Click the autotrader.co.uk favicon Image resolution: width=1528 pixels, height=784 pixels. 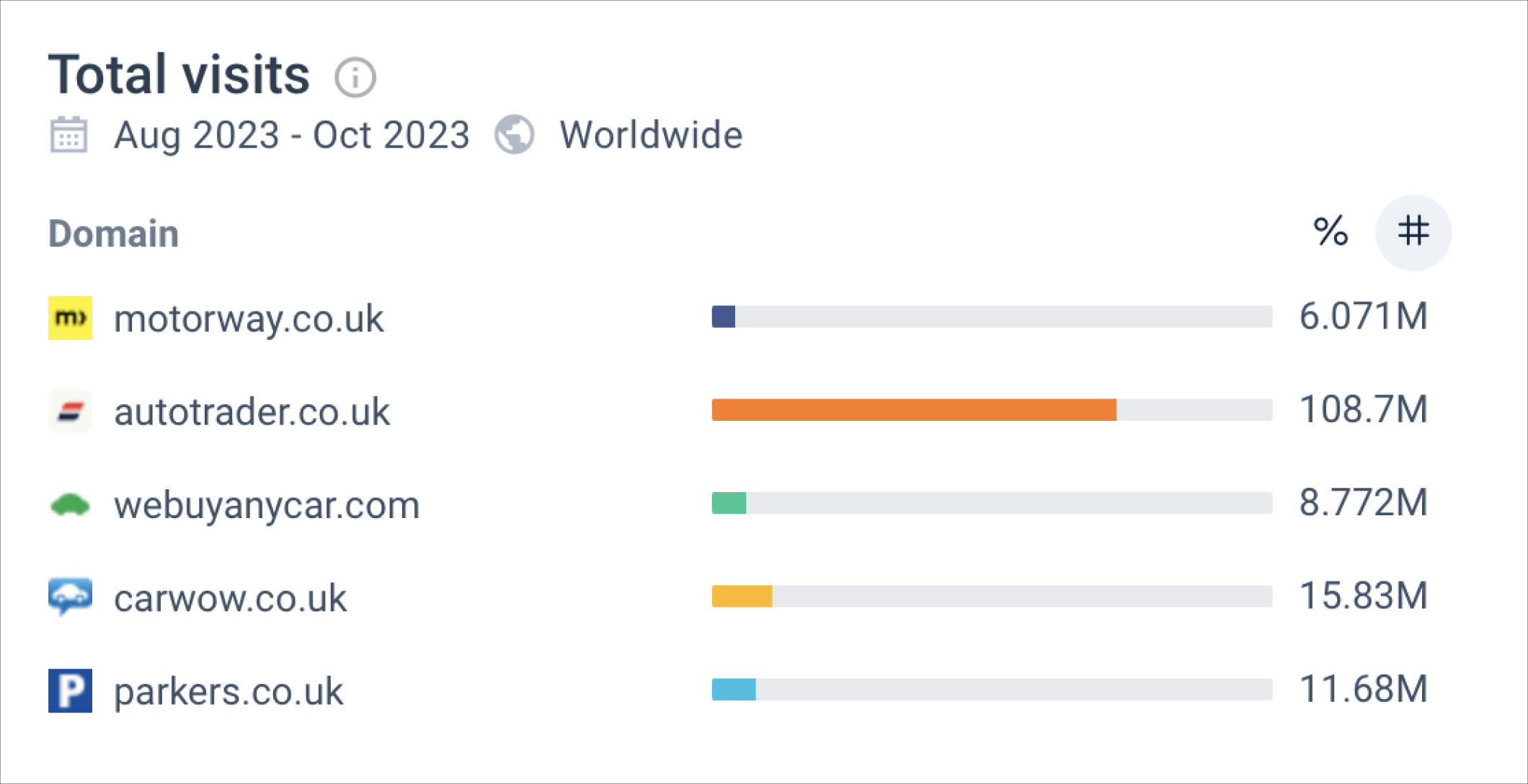70,411
